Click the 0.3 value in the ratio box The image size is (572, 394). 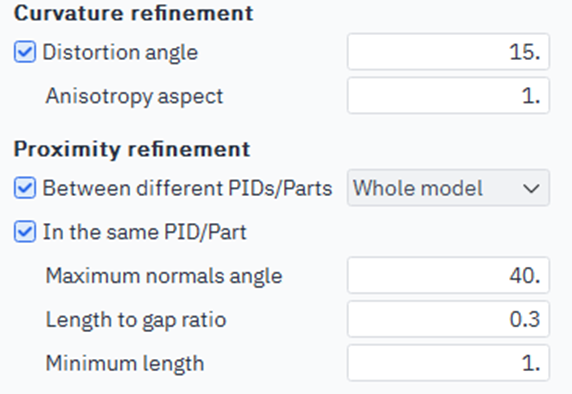pyautogui.click(x=525, y=320)
